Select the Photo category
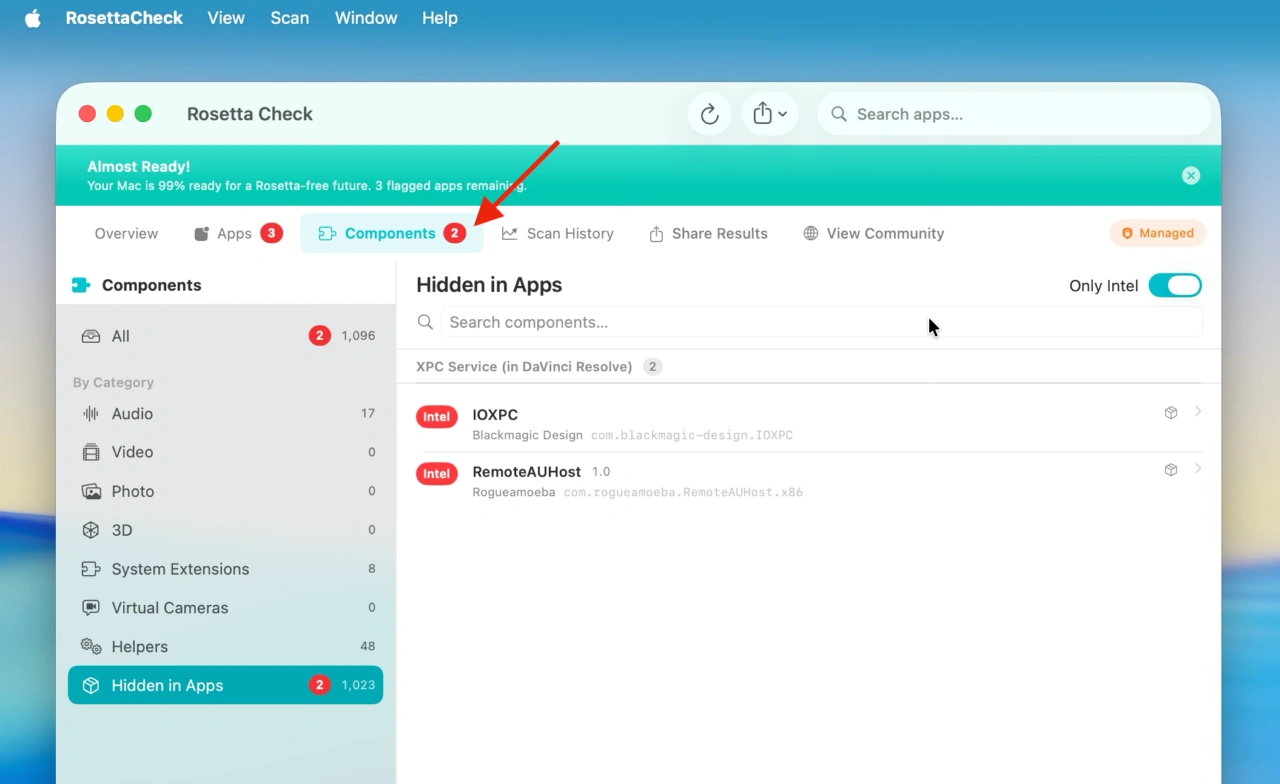 tap(226, 491)
